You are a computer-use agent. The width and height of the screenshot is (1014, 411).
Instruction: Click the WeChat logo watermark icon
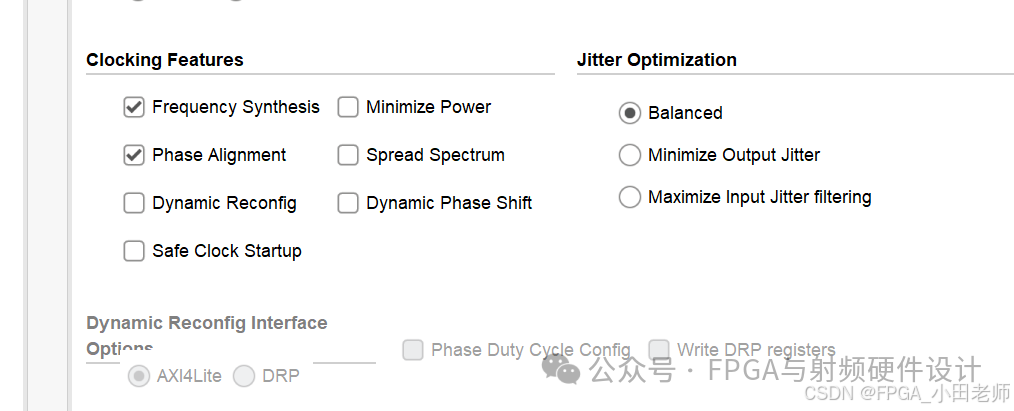(561, 369)
